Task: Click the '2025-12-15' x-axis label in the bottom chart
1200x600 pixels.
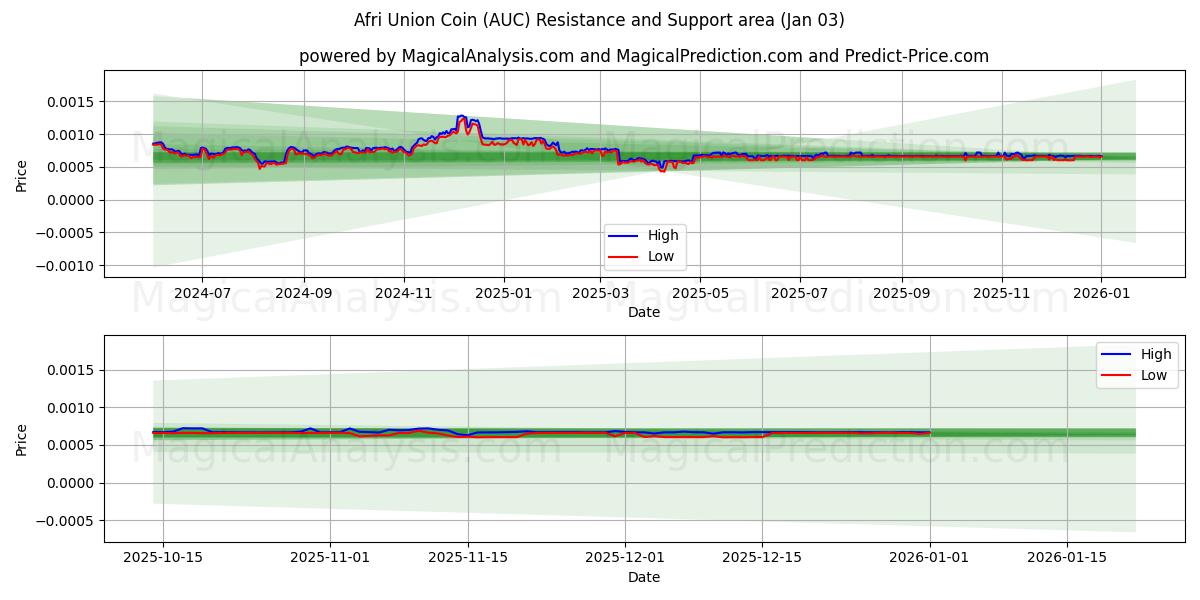Action: (762, 558)
